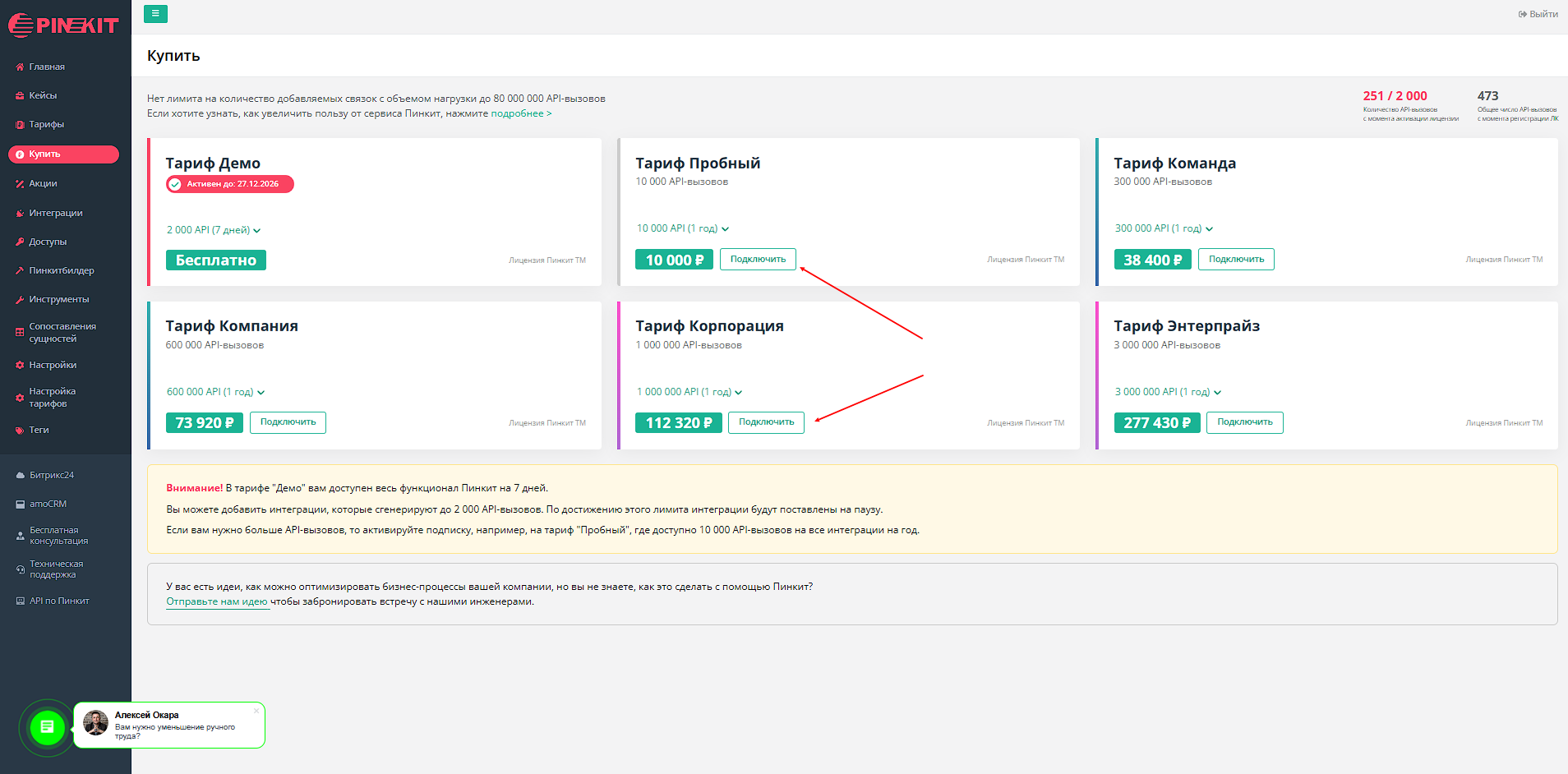This screenshot has height=774, width=1568.
Task: Expand the Демо 2 000 API dropdown
Action: 214,231
